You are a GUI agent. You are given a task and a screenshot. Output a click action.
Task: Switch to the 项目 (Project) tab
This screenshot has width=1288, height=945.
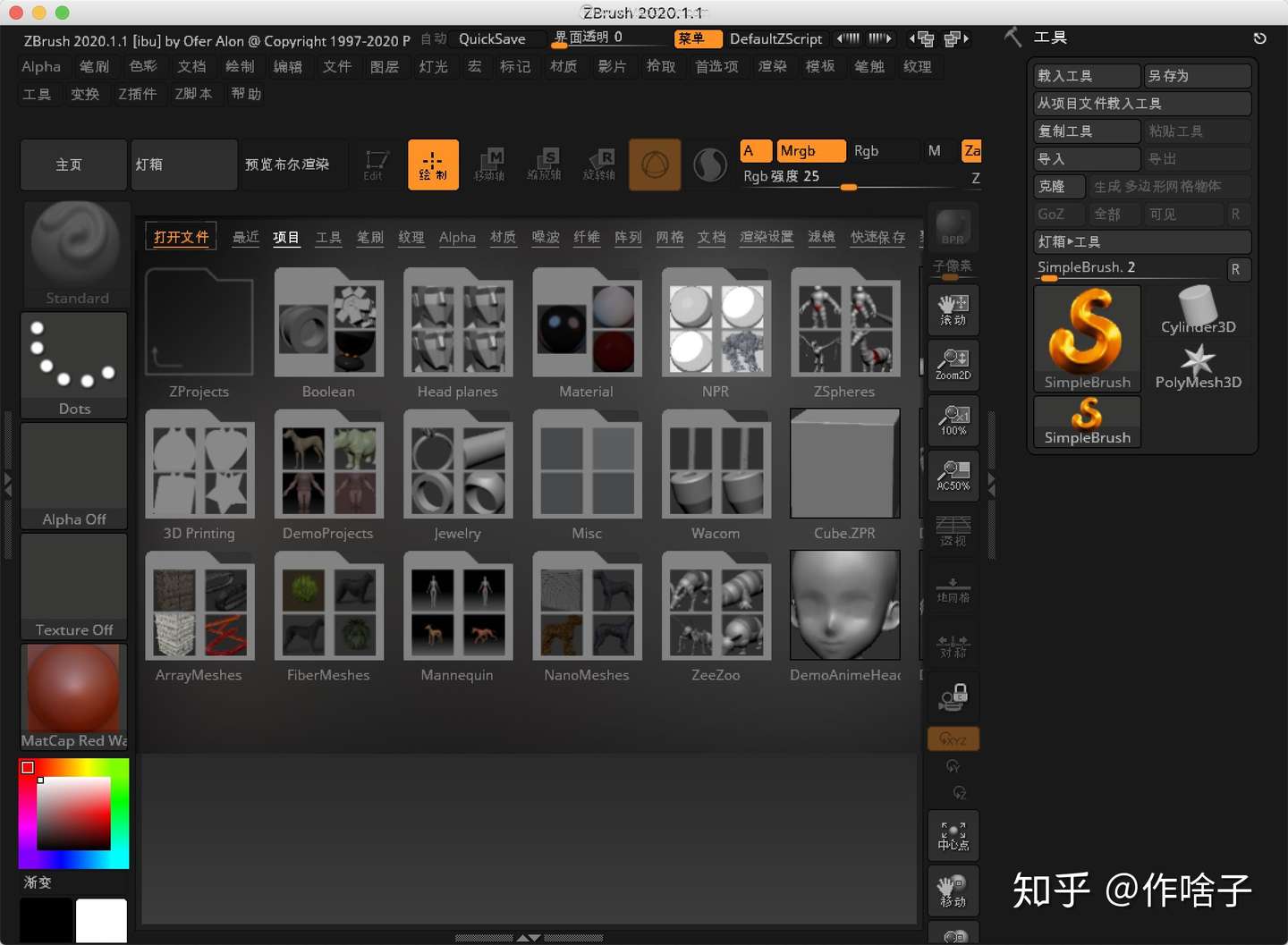click(286, 238)
